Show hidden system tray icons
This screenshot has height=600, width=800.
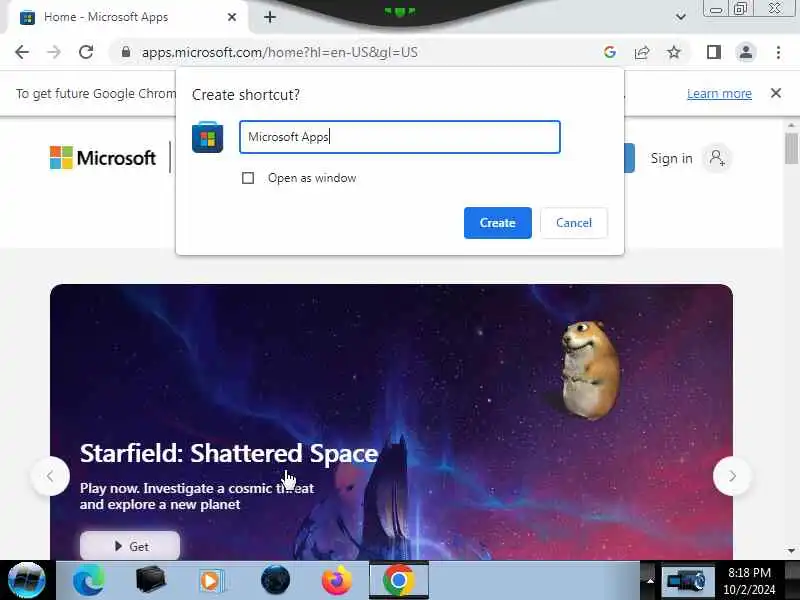coord(650,581)
